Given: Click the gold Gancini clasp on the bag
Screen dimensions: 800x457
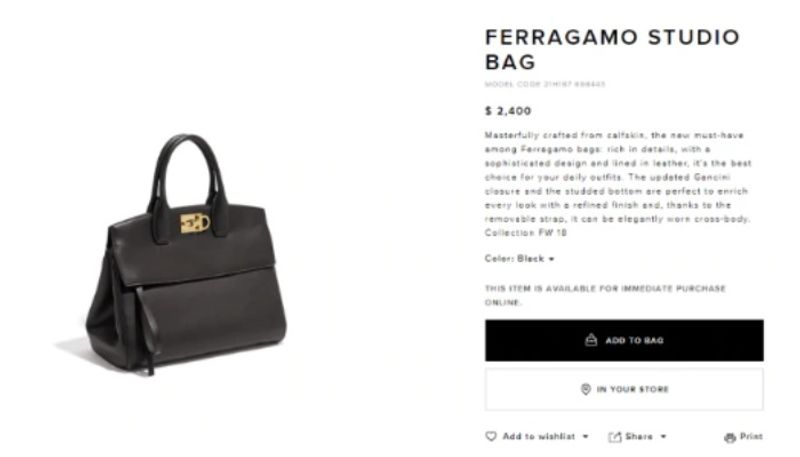Looking at the screenshot, I should pos(195,223).
